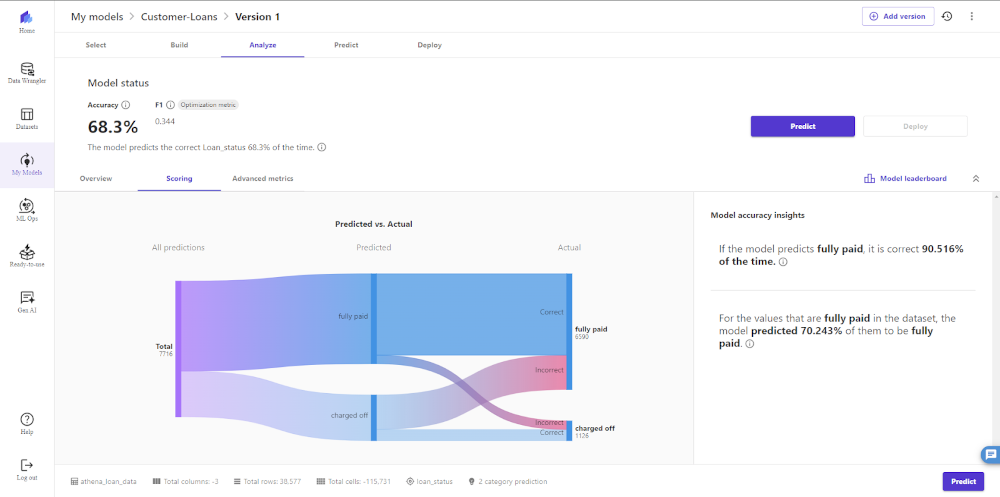This screenshot has height=497, width=1000.
Task: Open the Help icon in sidebar
Action: [27, 422]
